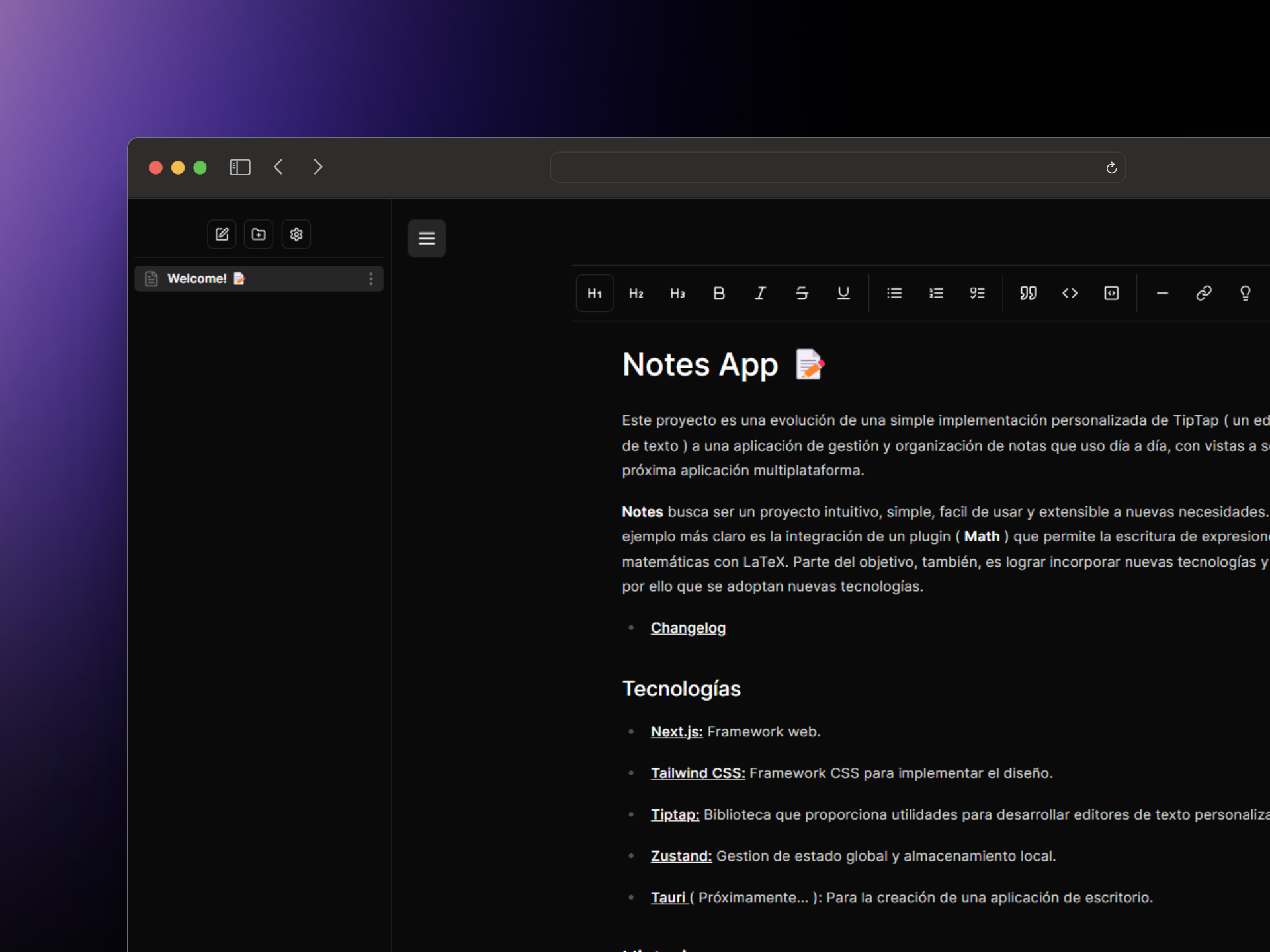This screenshot has height=952, width=1270.
Task: Click the browser address bar
Action: tap(827, 168)
